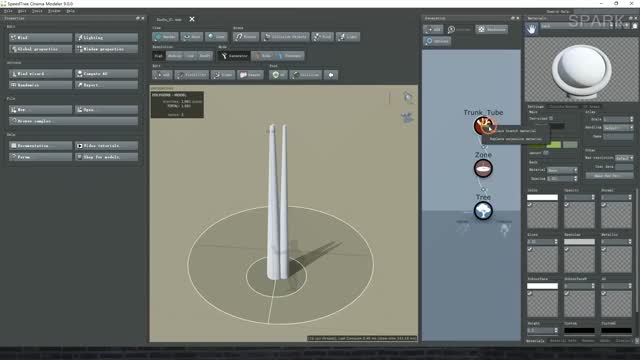Open Shop for models

coord(106,157)
